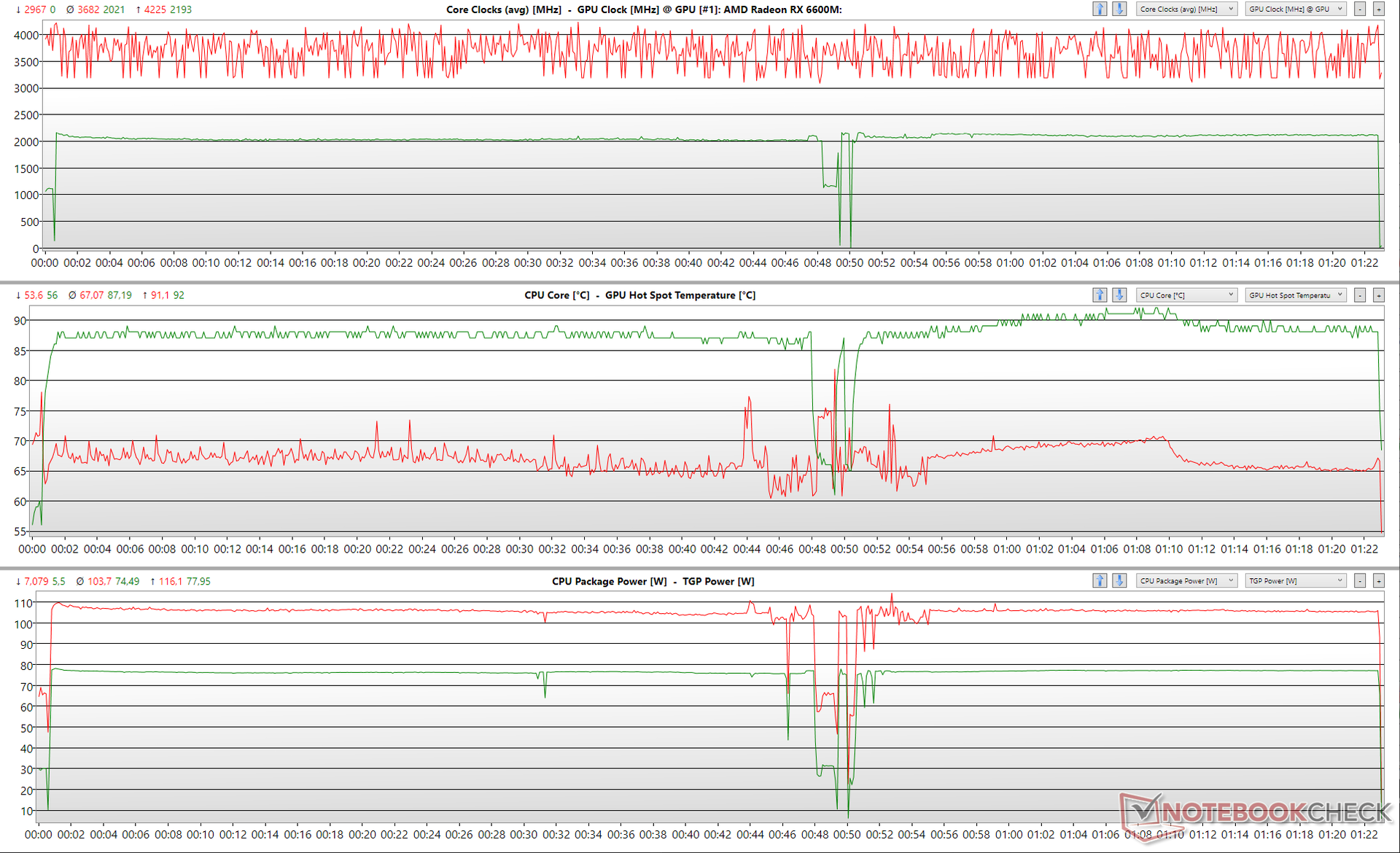Click 00:50 time marker on temperature graph axis
Image resolution: width=1400 pixels, height=853 pixels.
tap(844, 549)
